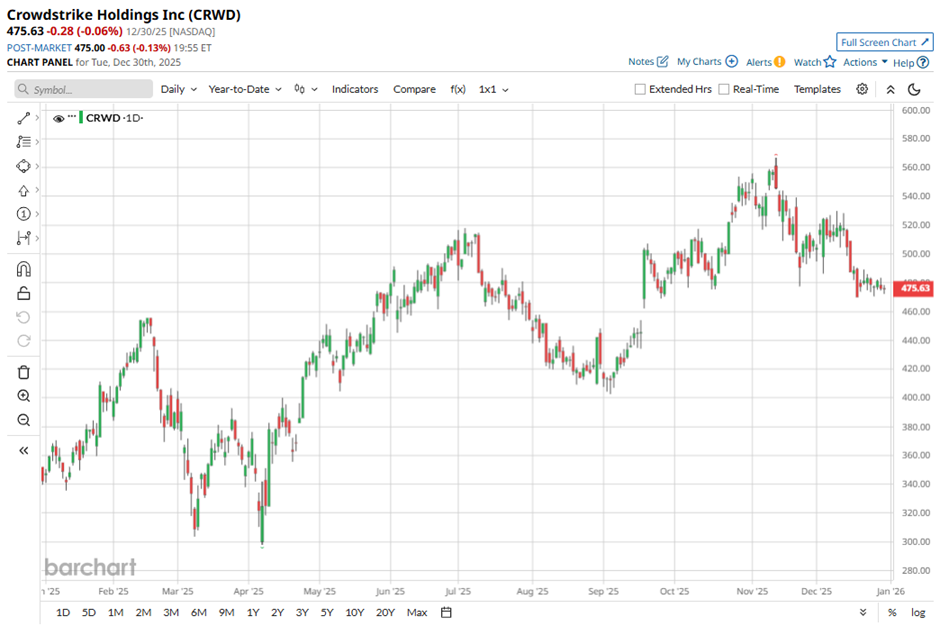Toggle log scale button

tap(918, 612)
